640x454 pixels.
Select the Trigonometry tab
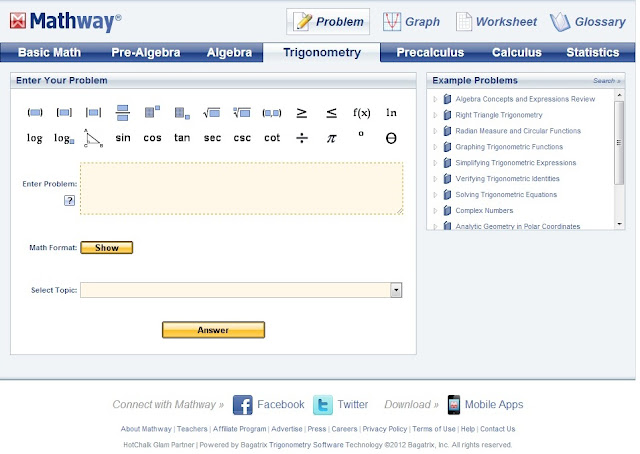tap(322, 53)
